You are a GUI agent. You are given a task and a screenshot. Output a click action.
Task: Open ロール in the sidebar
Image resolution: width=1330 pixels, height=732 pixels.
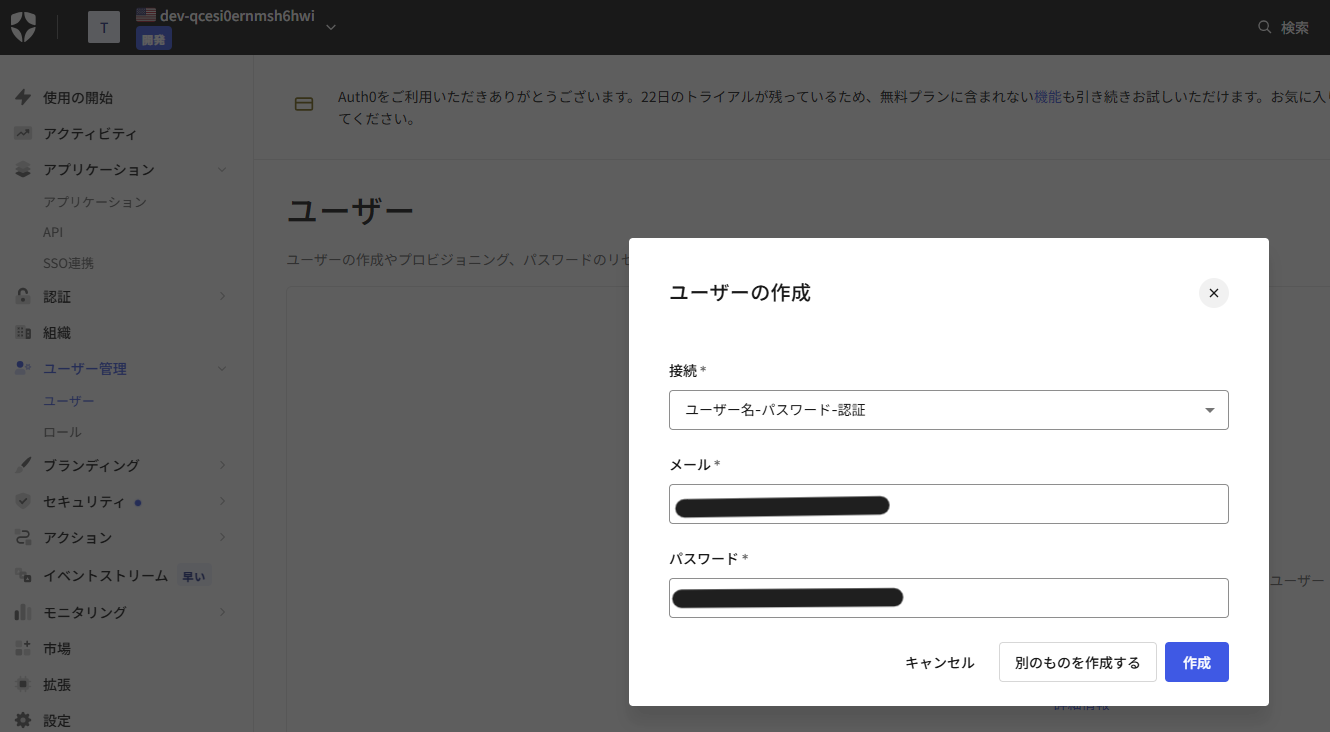pyautogui.click(x=62, y=432)
